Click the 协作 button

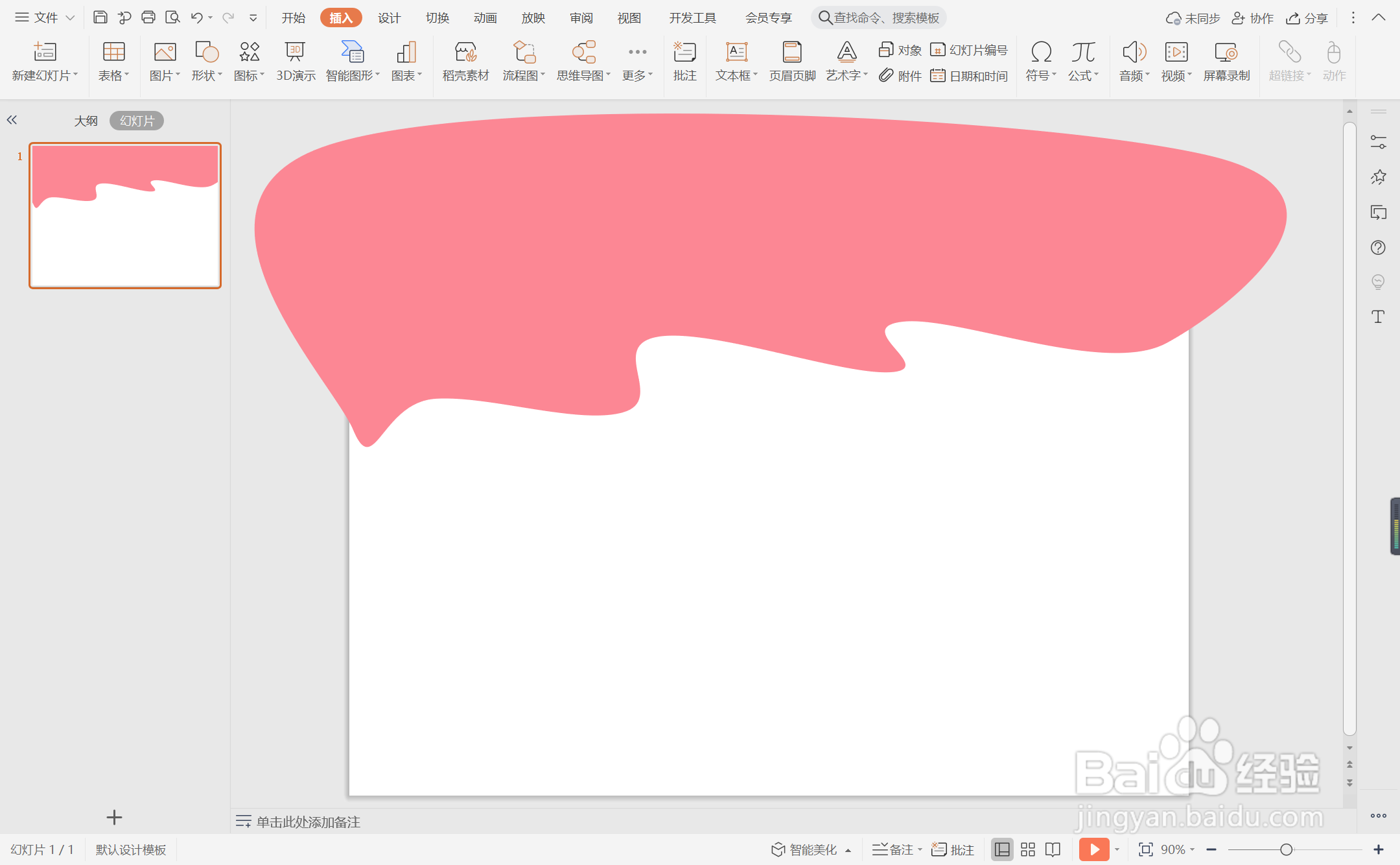(x=1252, y=18)
